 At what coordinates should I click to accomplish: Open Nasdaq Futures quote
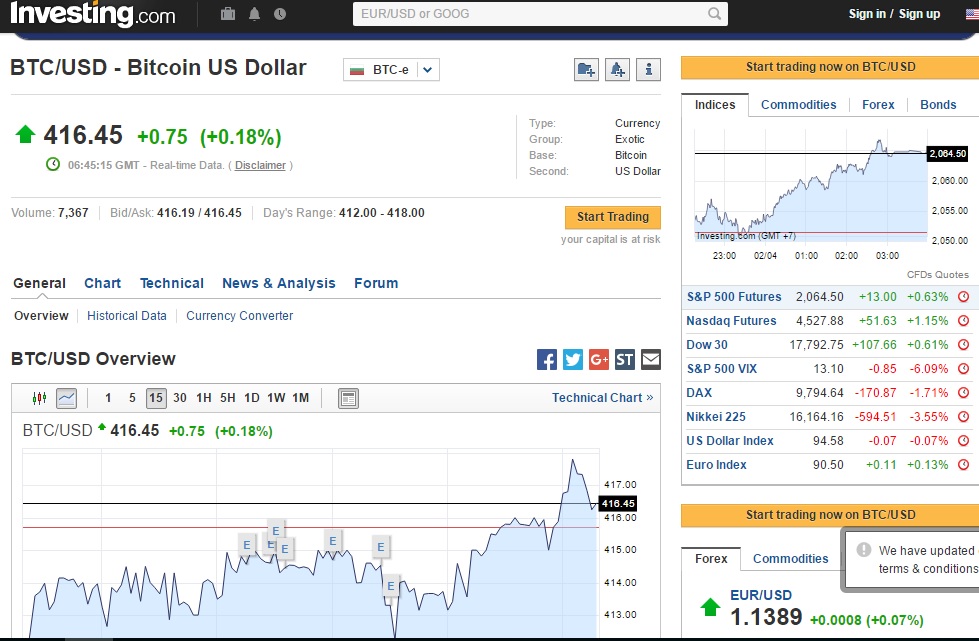(x=731, y=321)
